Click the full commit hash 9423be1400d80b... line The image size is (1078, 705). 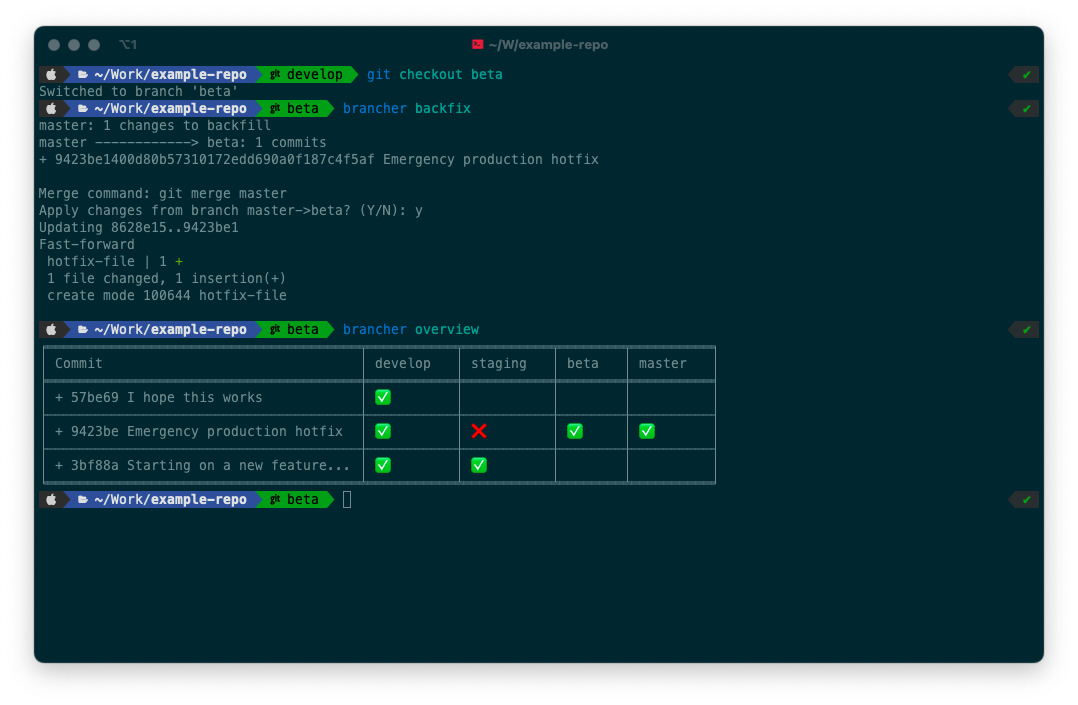pos(318,160)
